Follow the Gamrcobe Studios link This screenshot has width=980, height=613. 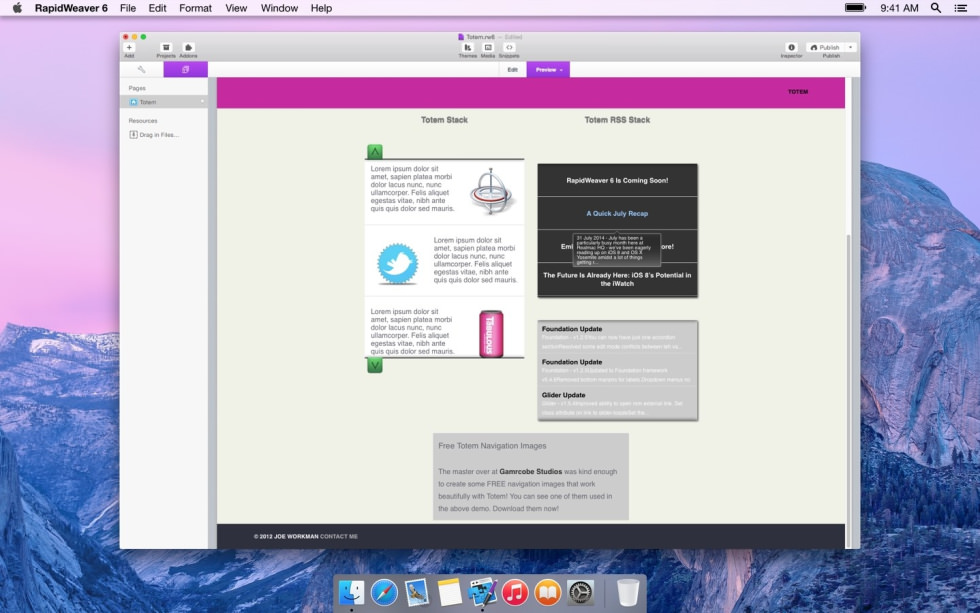coord(531,472)
